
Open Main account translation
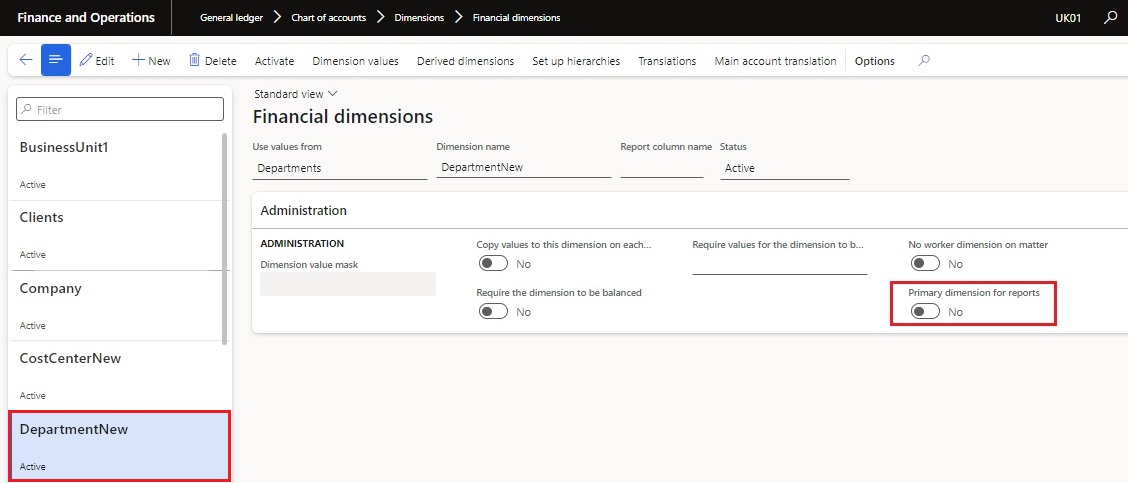tap(776, 61)
